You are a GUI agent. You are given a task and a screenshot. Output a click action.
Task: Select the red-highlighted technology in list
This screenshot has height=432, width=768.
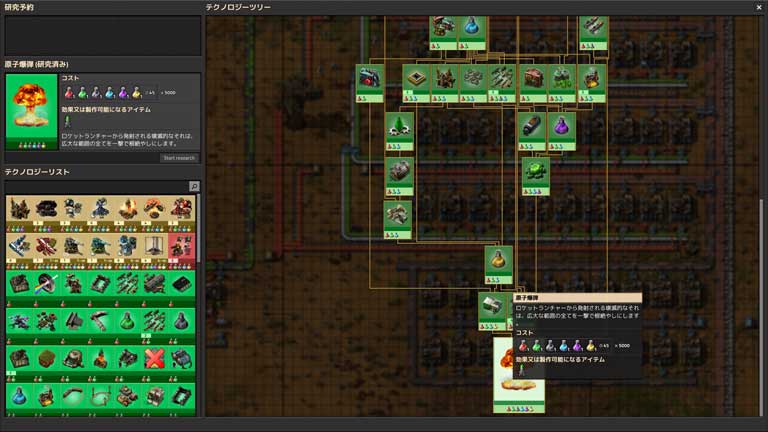[181, 250]
